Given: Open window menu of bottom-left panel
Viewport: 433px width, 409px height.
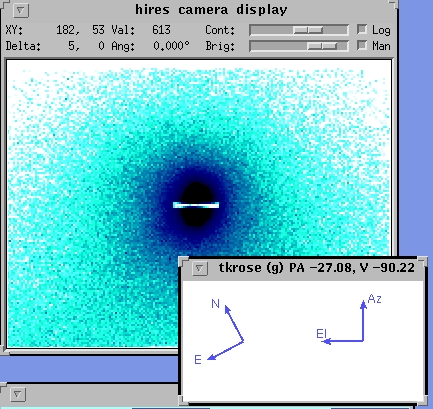Looking at the screenshot, I should (18, 395).
